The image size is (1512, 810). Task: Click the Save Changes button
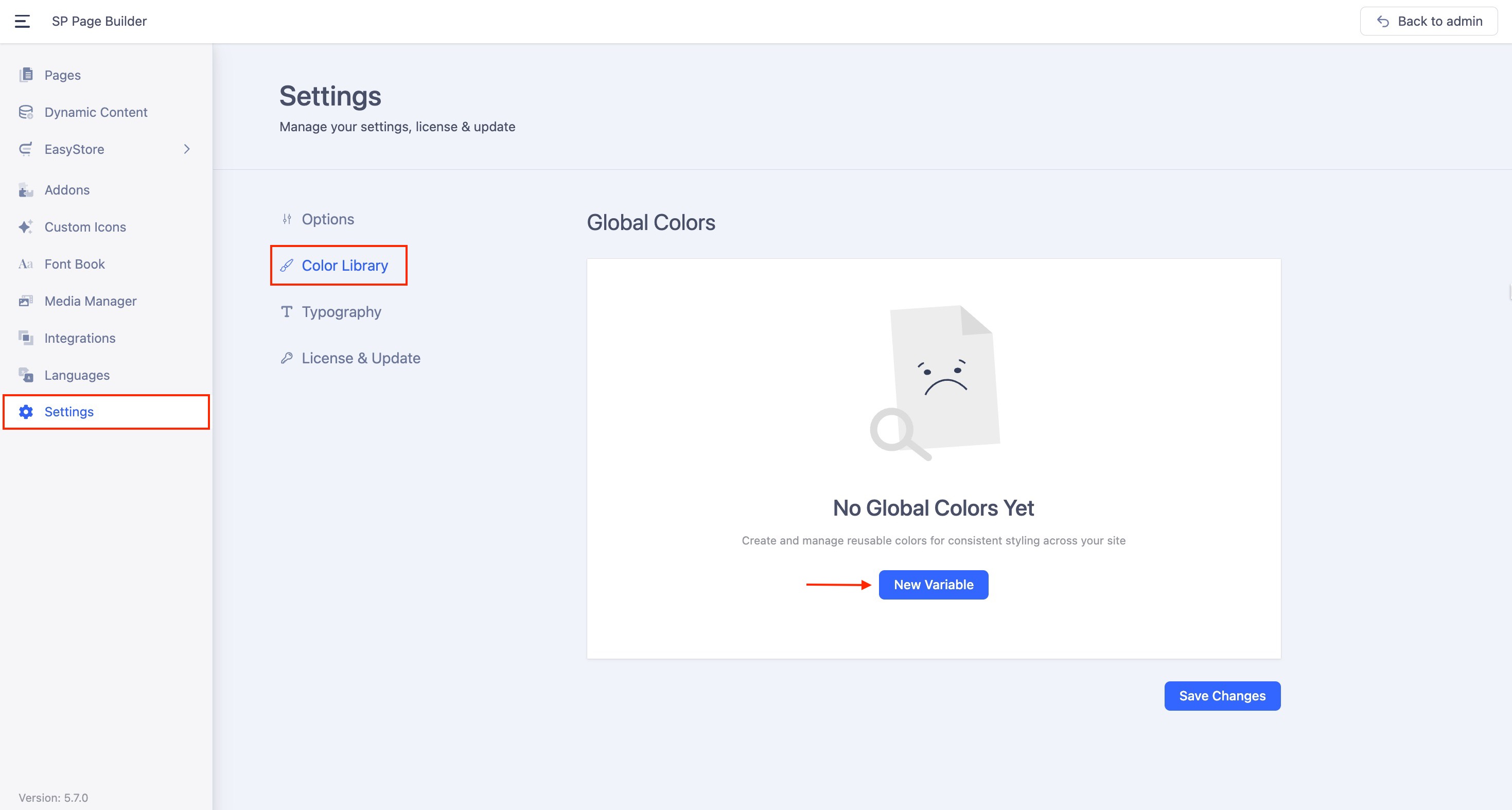click(x=1222, y=696)
